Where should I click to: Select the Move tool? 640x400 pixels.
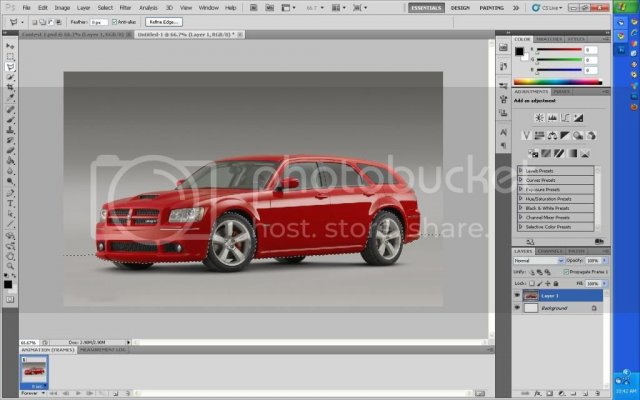coord(10,46)
